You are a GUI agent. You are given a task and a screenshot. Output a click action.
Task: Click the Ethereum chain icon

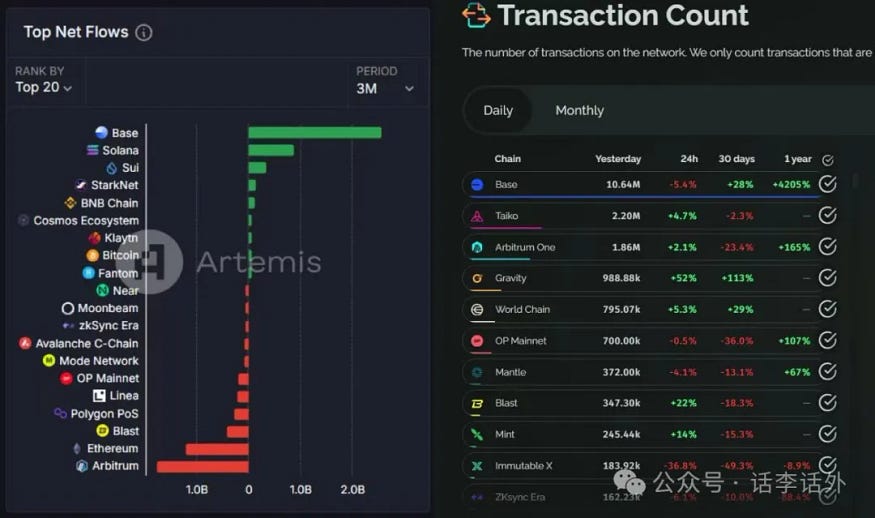[x=77, y=448]
